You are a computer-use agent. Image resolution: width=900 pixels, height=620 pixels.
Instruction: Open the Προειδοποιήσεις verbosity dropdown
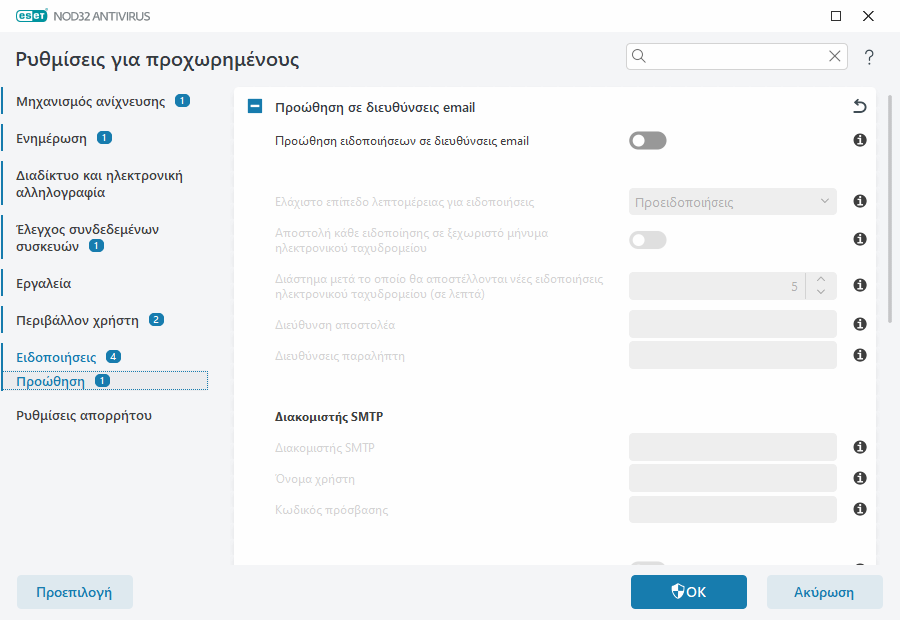732,202
